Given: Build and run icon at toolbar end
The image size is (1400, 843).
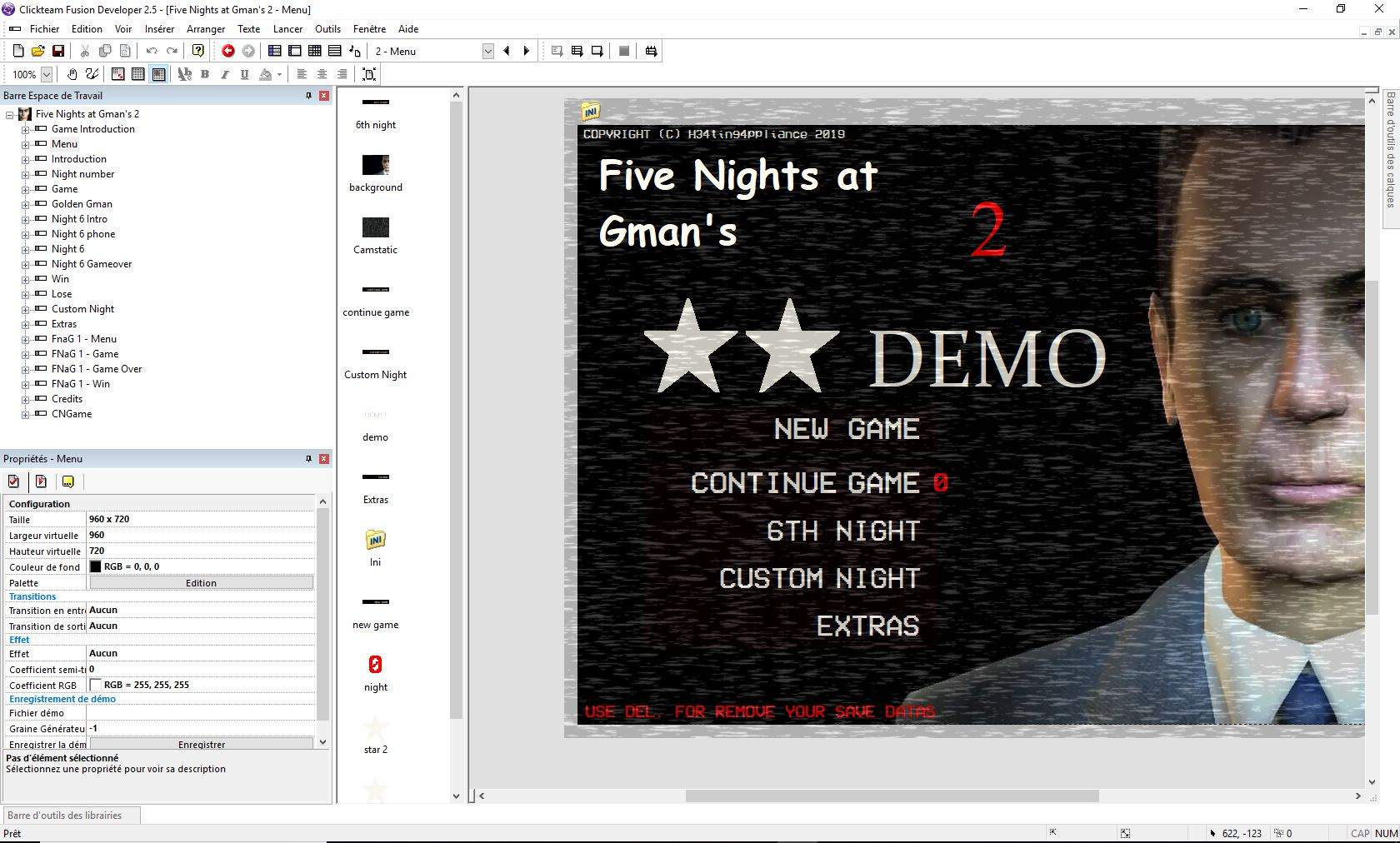Looking at the screenshot, I should click(x=651, y=51).
